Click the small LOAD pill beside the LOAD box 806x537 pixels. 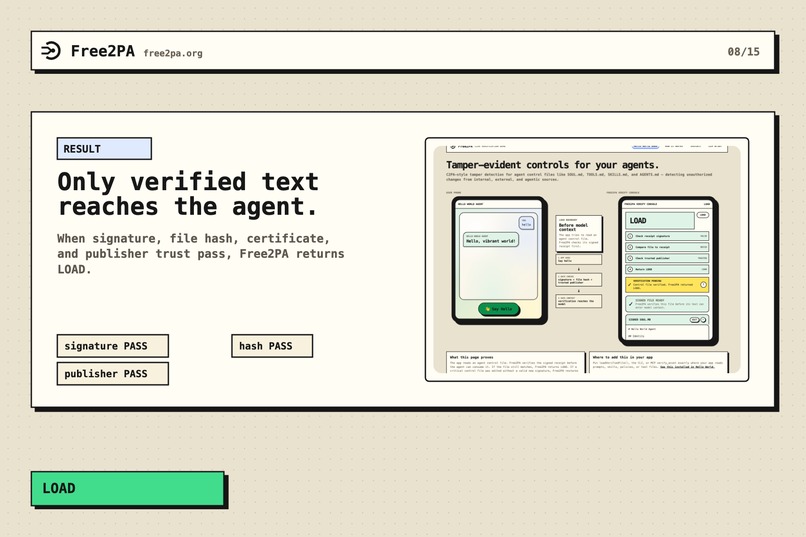(x=703, y=215)
